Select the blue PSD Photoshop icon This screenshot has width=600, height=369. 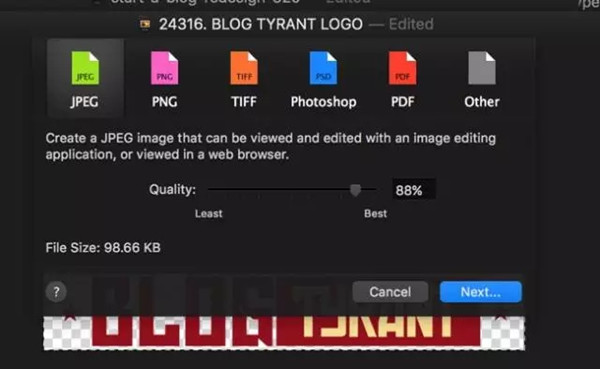[x=323, y=68]
